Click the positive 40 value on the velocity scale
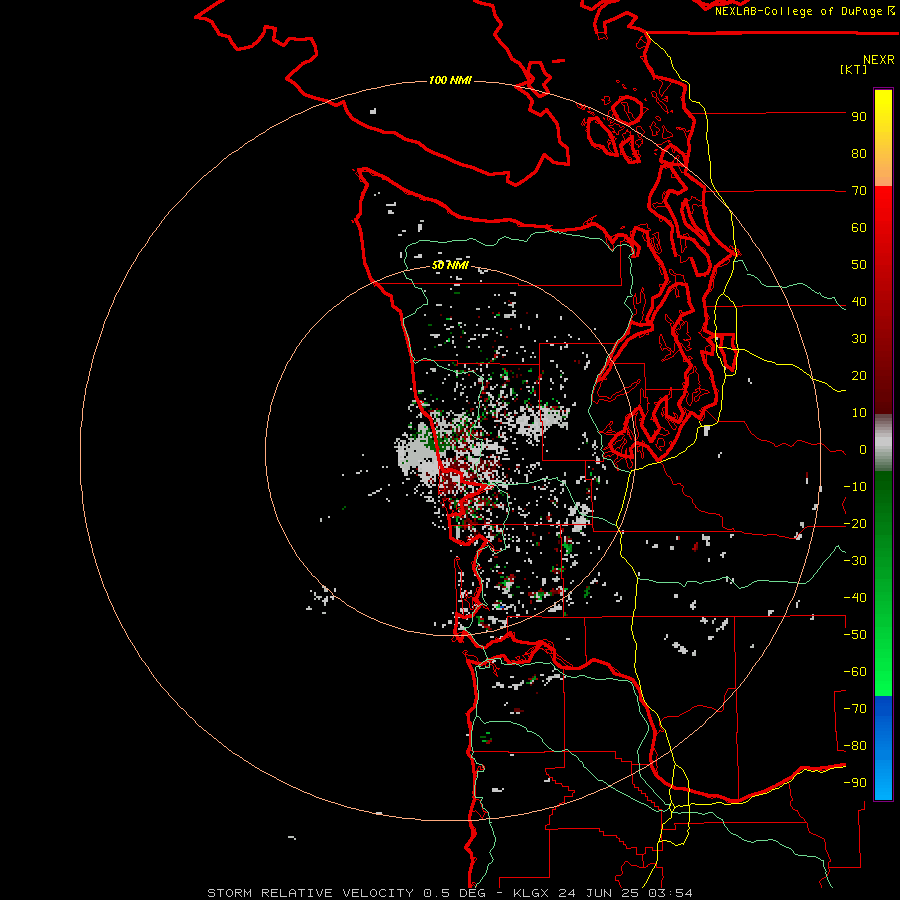900x900 pixels. [859, 301]
